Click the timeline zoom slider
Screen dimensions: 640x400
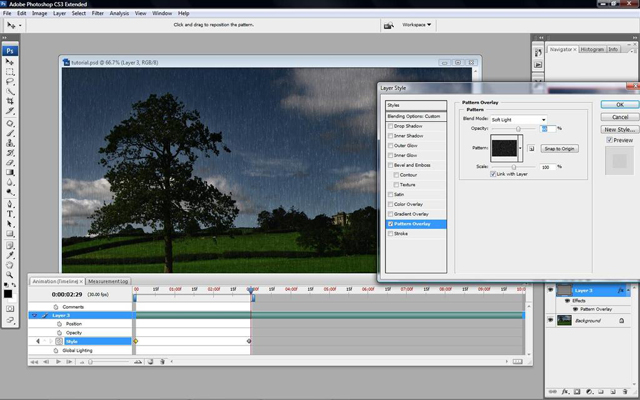[91, 362]
